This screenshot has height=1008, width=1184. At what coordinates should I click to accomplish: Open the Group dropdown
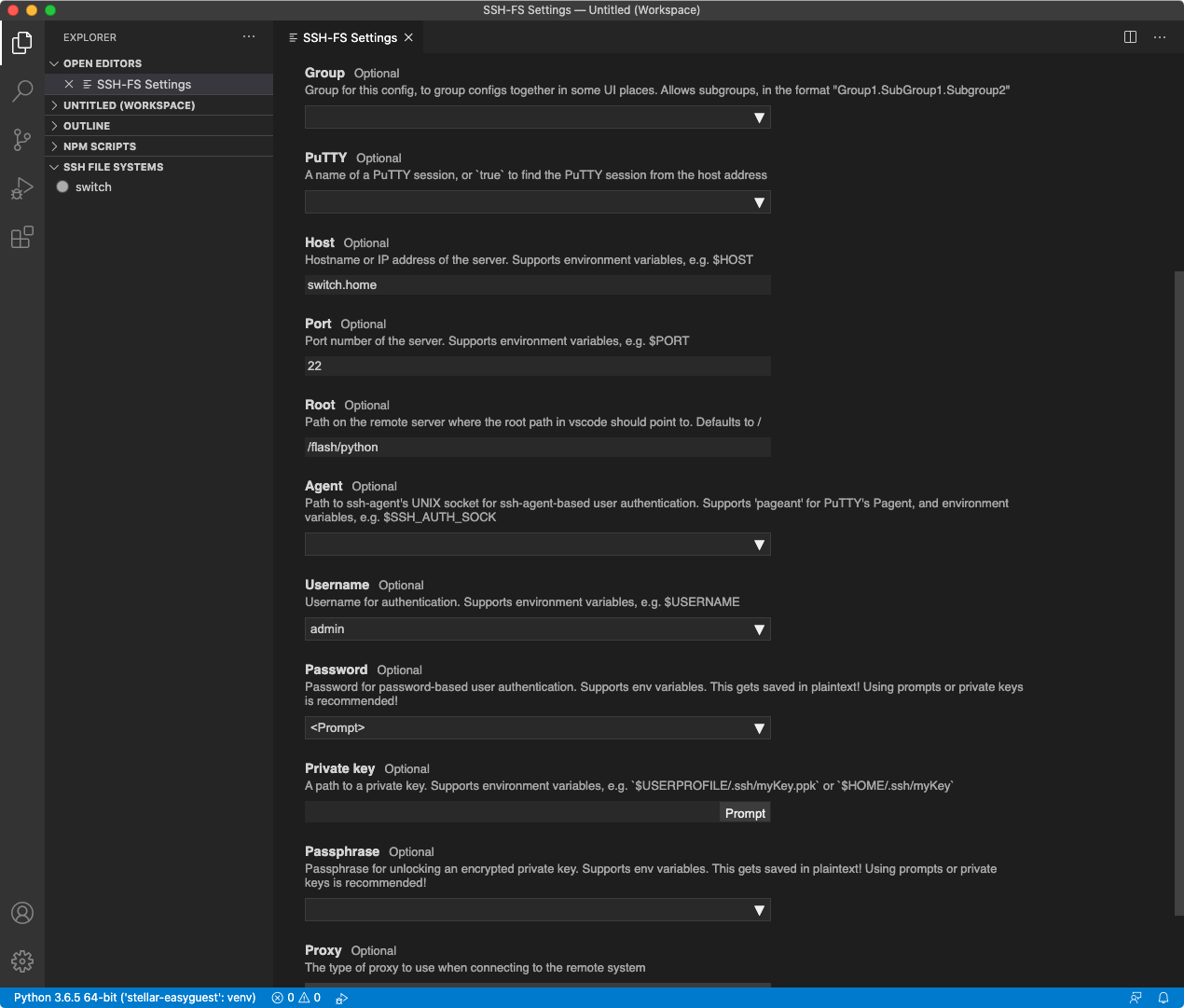[x=537, y=117]
